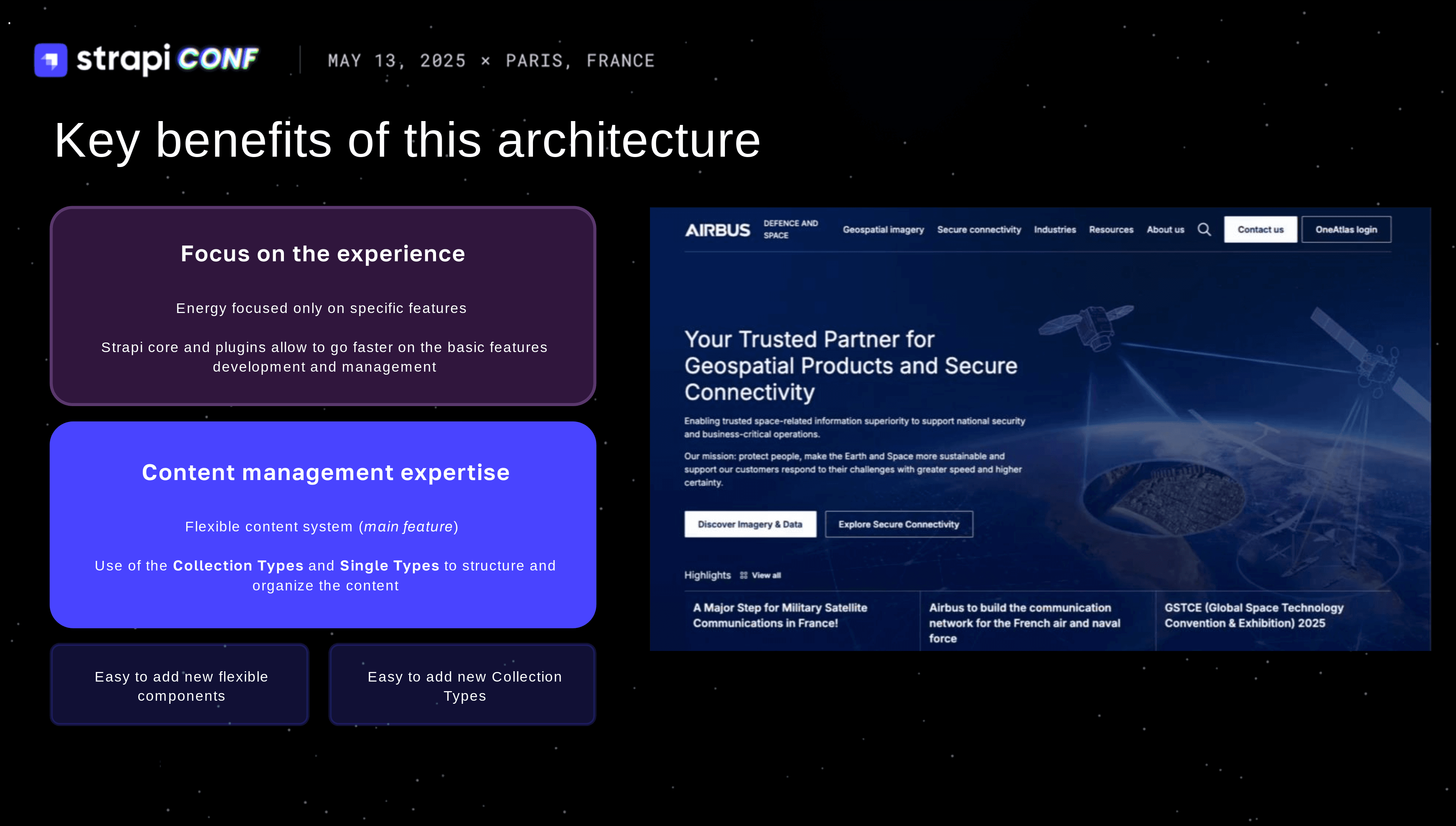Viewport: 1456px width, 826px height.
Task: Open the Military Satellite Communications highlight
Action: [x=780, y=616]
